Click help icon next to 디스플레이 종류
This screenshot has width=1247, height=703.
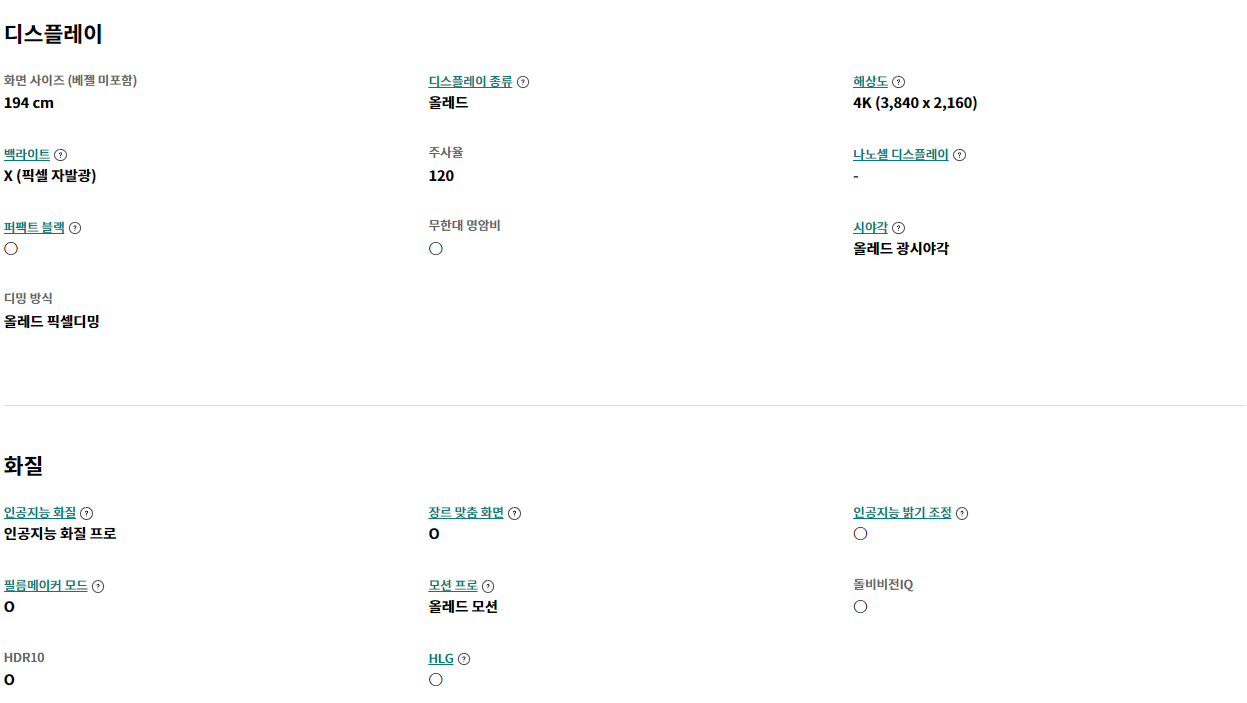pos(523,82)
